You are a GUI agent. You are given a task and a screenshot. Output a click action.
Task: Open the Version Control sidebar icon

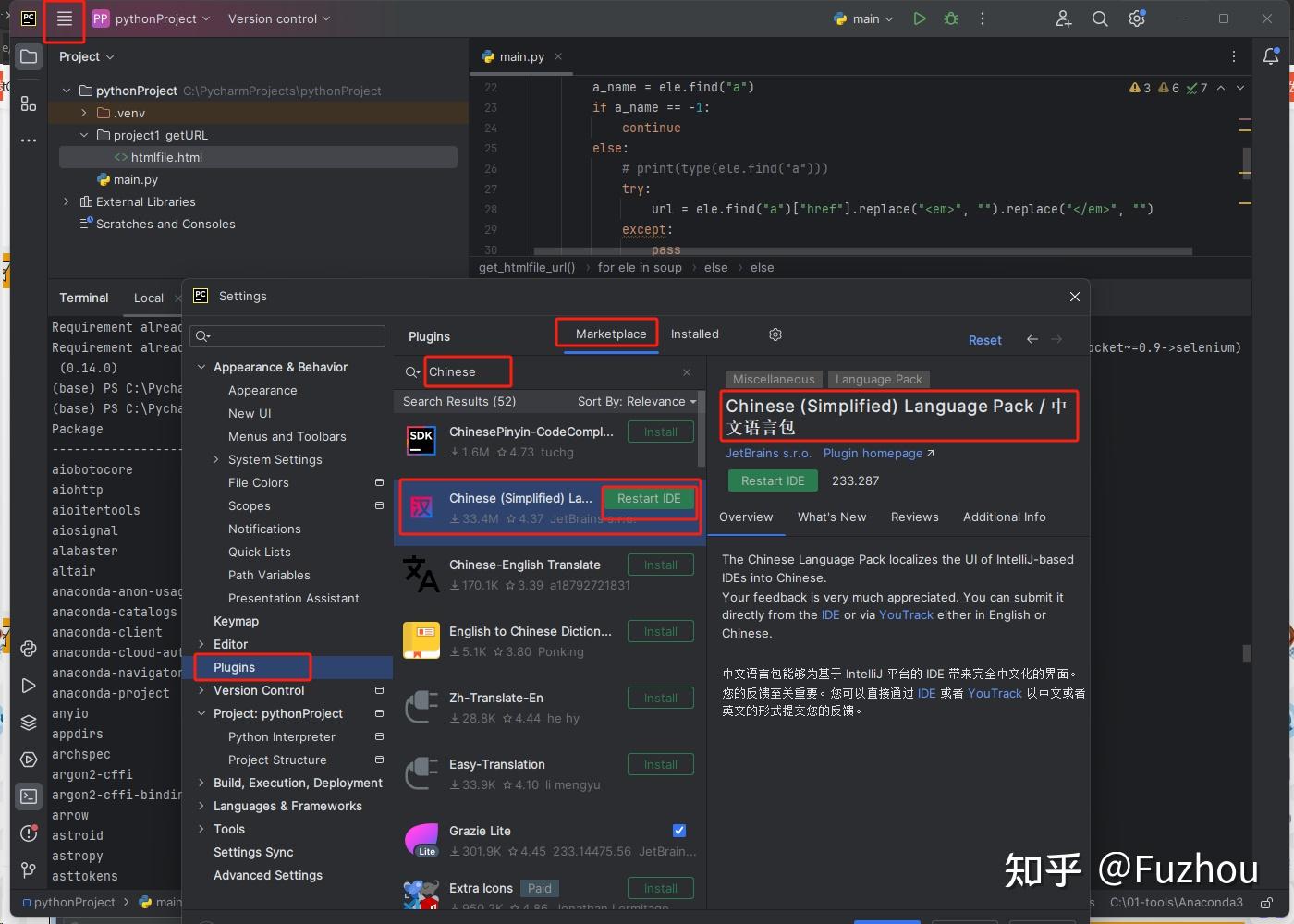click(x=28, y=871)
